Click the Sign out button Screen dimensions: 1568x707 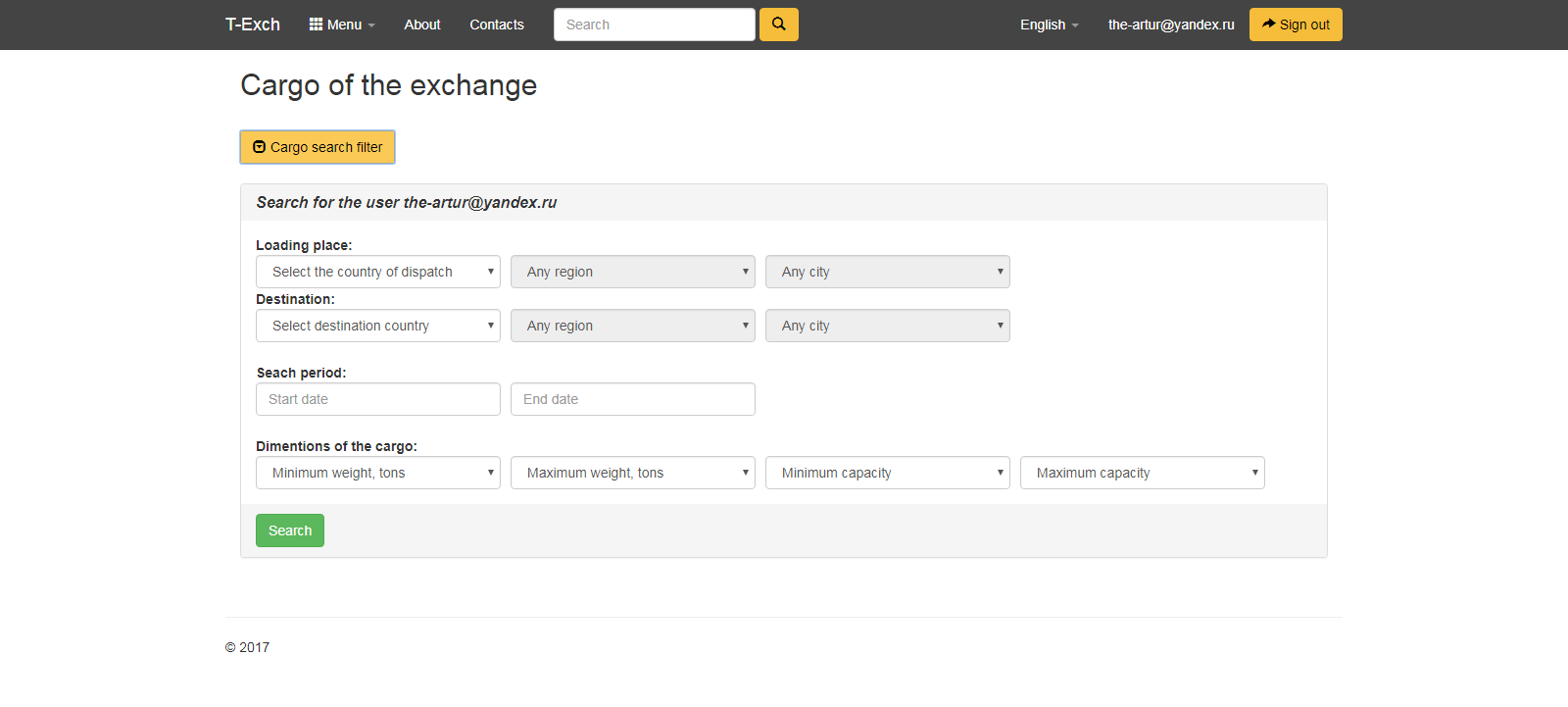[1296, 25]
